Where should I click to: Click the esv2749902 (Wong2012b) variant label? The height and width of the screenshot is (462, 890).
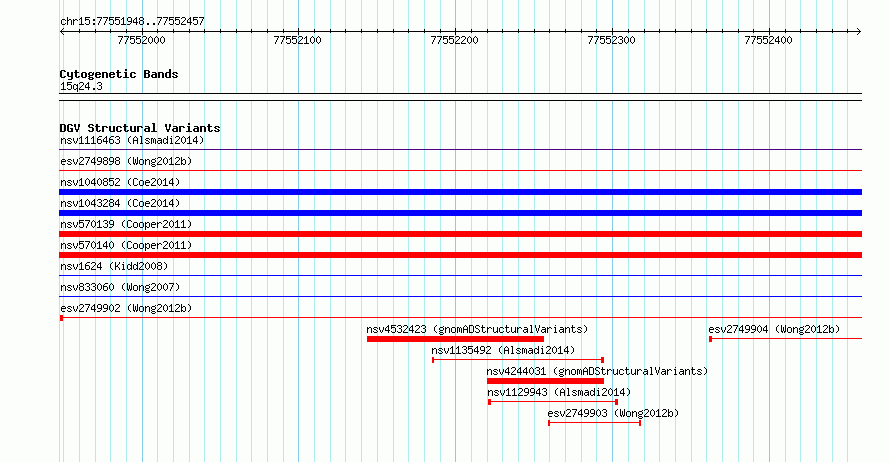coord(126,308)
